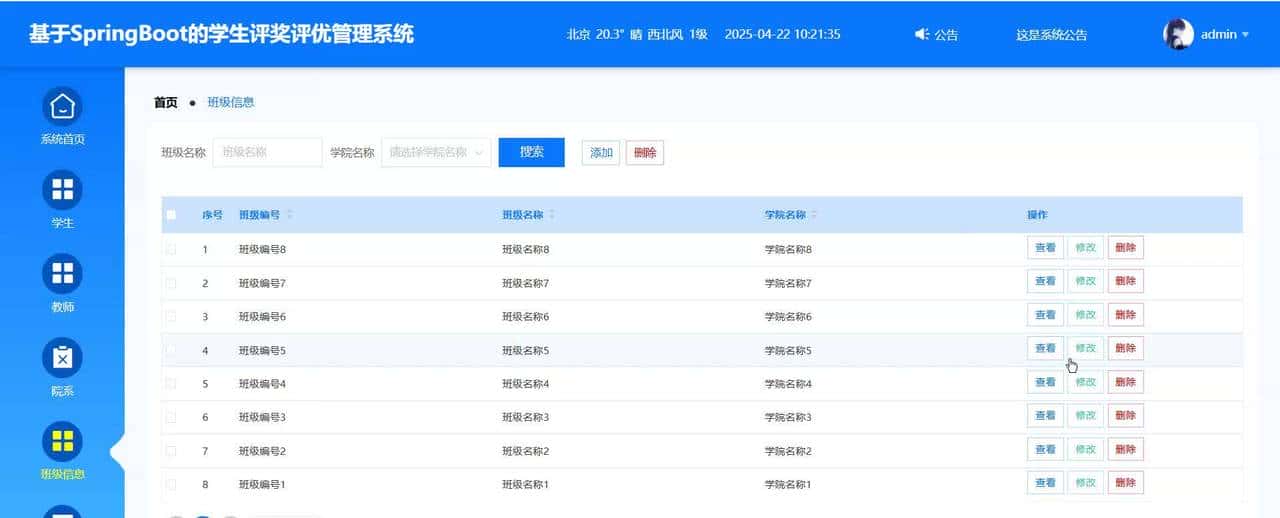
Task: Click 删除 for row 班级名称6
Action: 1126,315
